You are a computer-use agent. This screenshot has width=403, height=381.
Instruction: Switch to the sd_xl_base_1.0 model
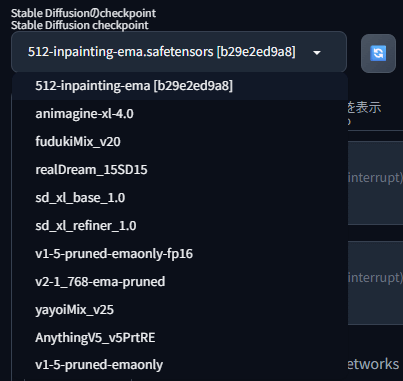[x=180, y=198]
